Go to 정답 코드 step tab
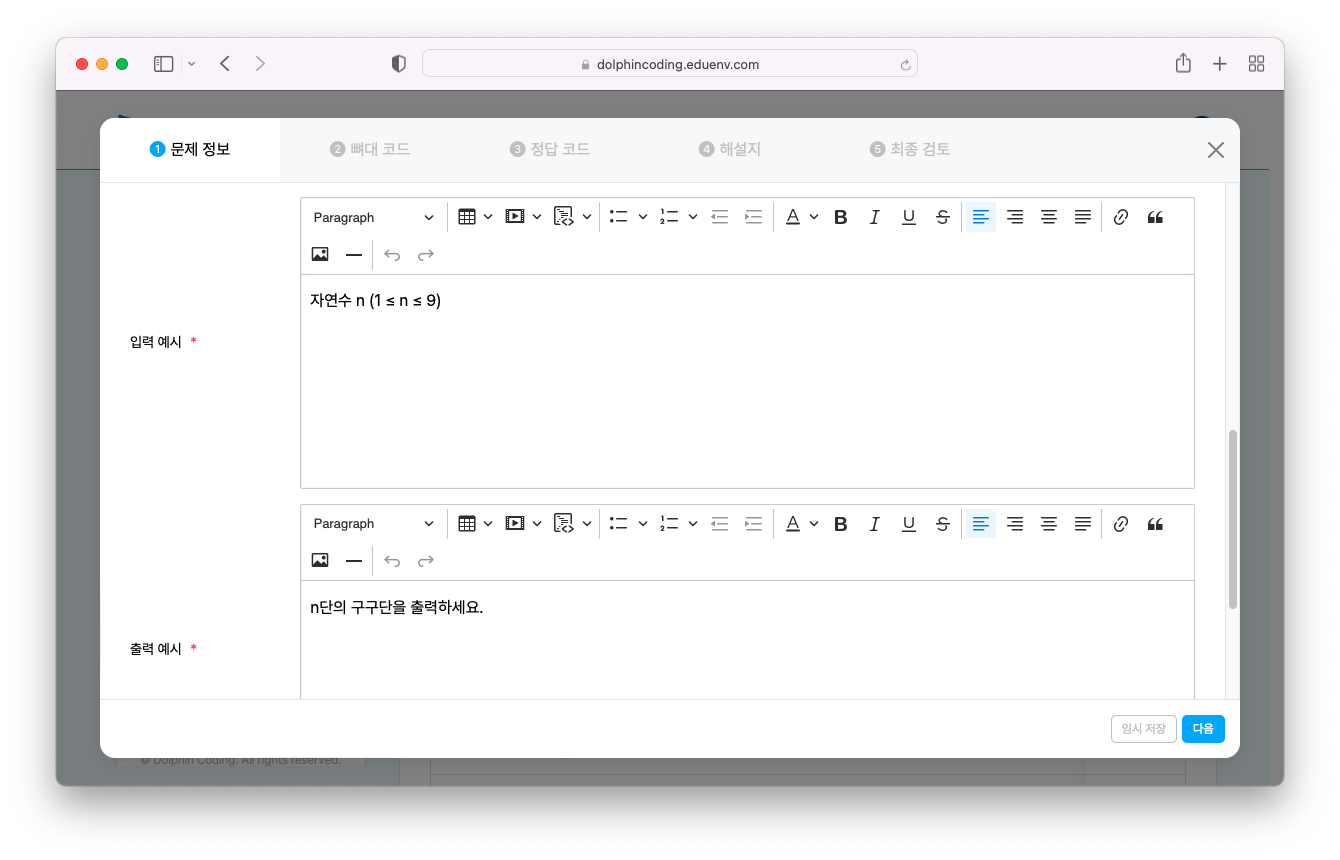The height and width of the screenshot is (860, 1340). coord(550,150)
